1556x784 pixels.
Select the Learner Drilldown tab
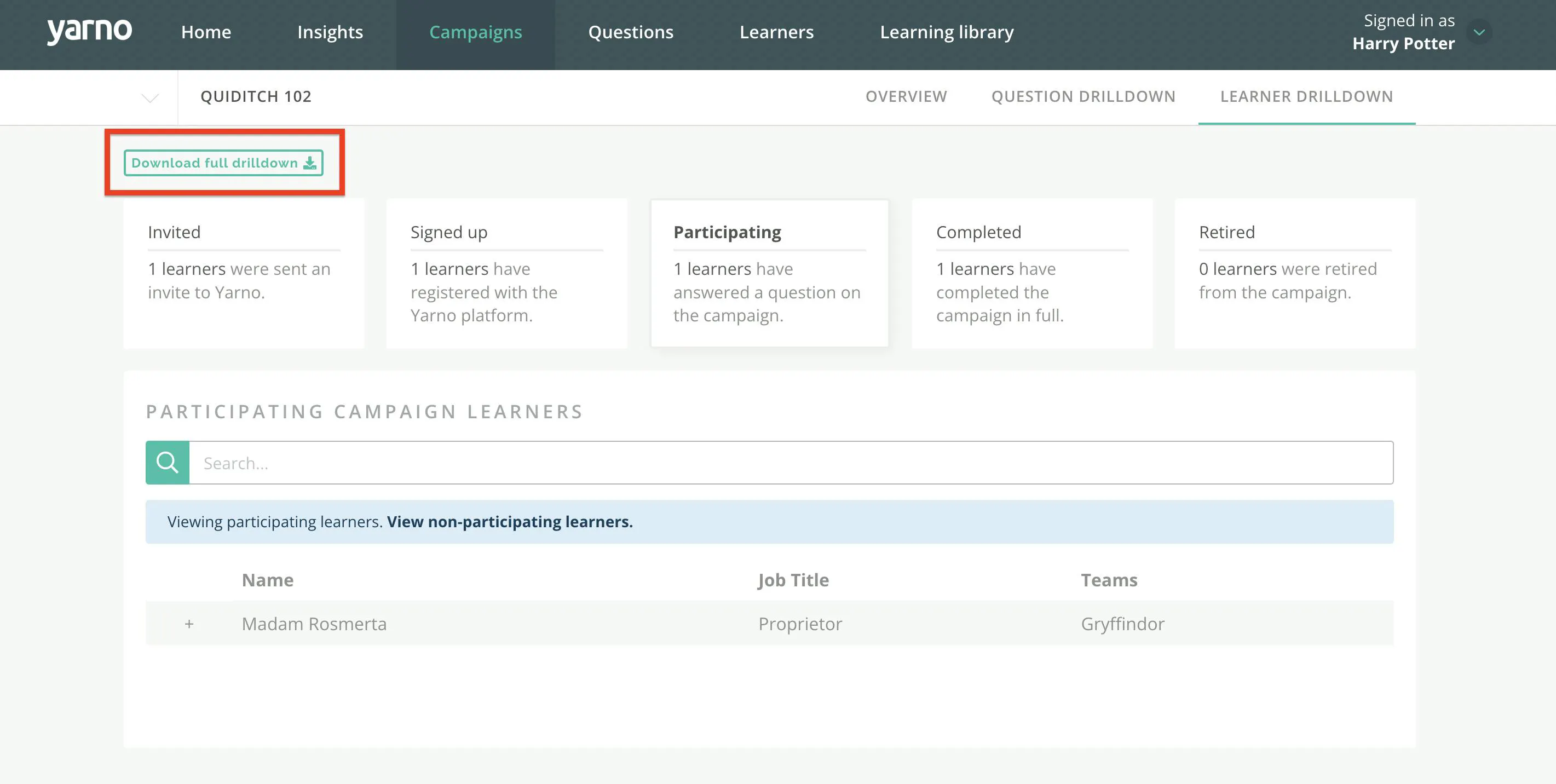click(x=1306, y=97)
